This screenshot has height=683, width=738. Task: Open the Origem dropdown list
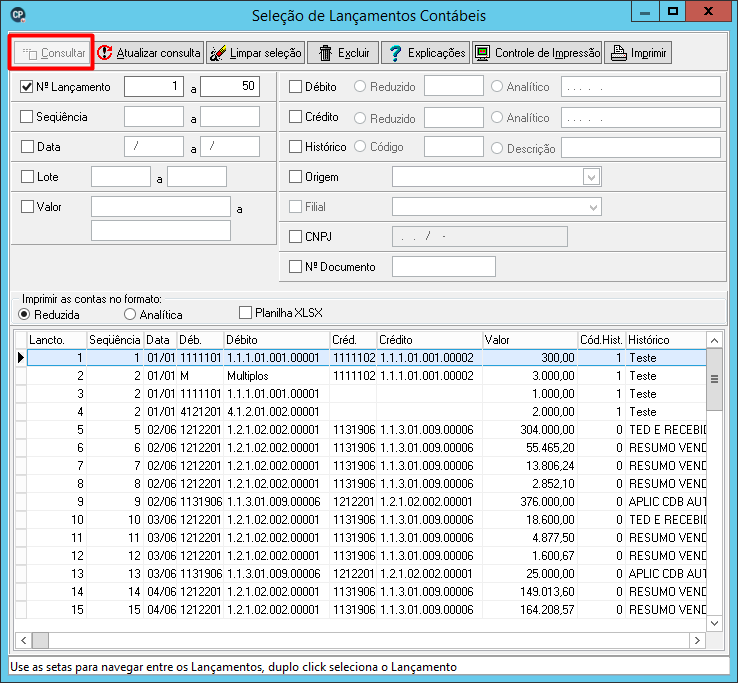pyautogui.click(x=592, y=177)
